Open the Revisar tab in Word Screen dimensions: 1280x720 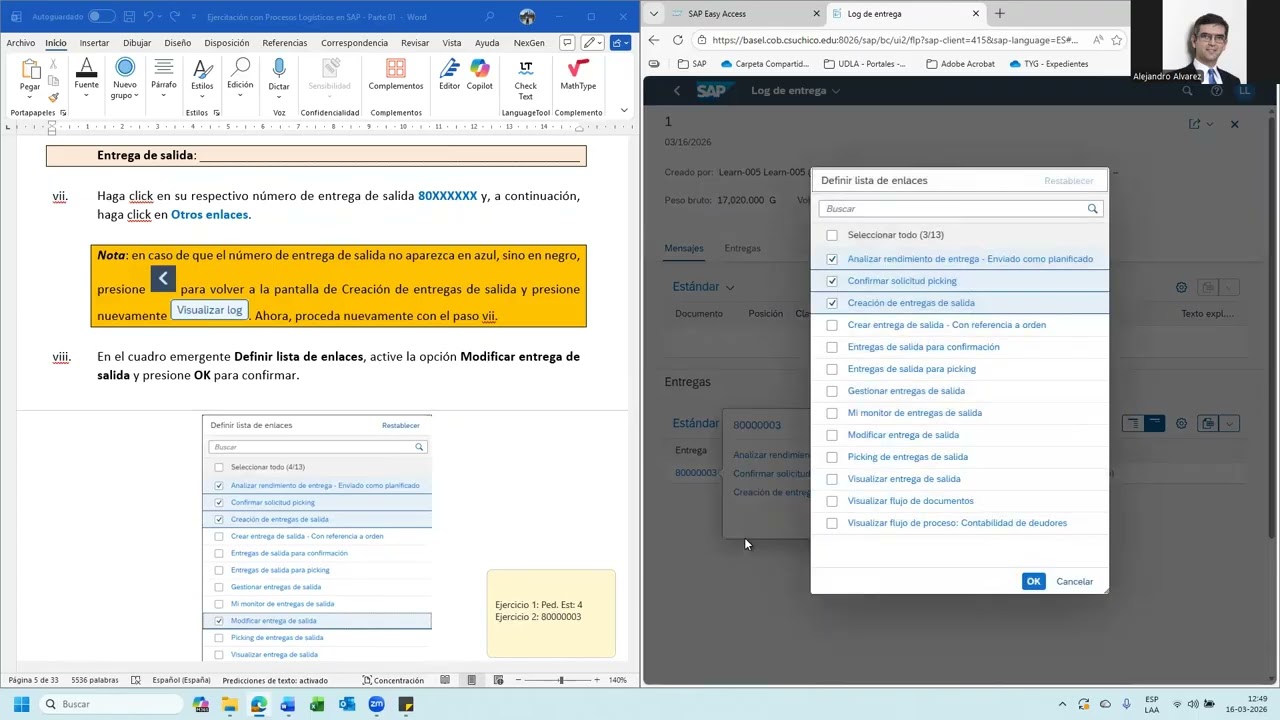(x=415, y=43)
